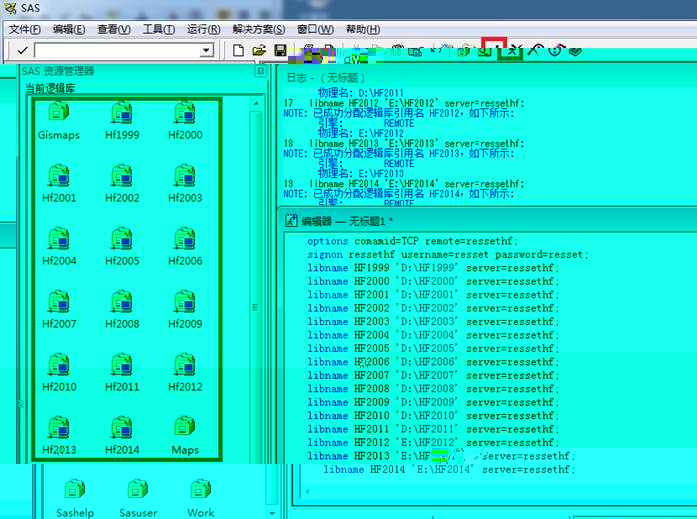The width and height of the screenshot is (697, 519).
Task: Click the Open folder toolbar icon
Action: (x=259, y=50)
